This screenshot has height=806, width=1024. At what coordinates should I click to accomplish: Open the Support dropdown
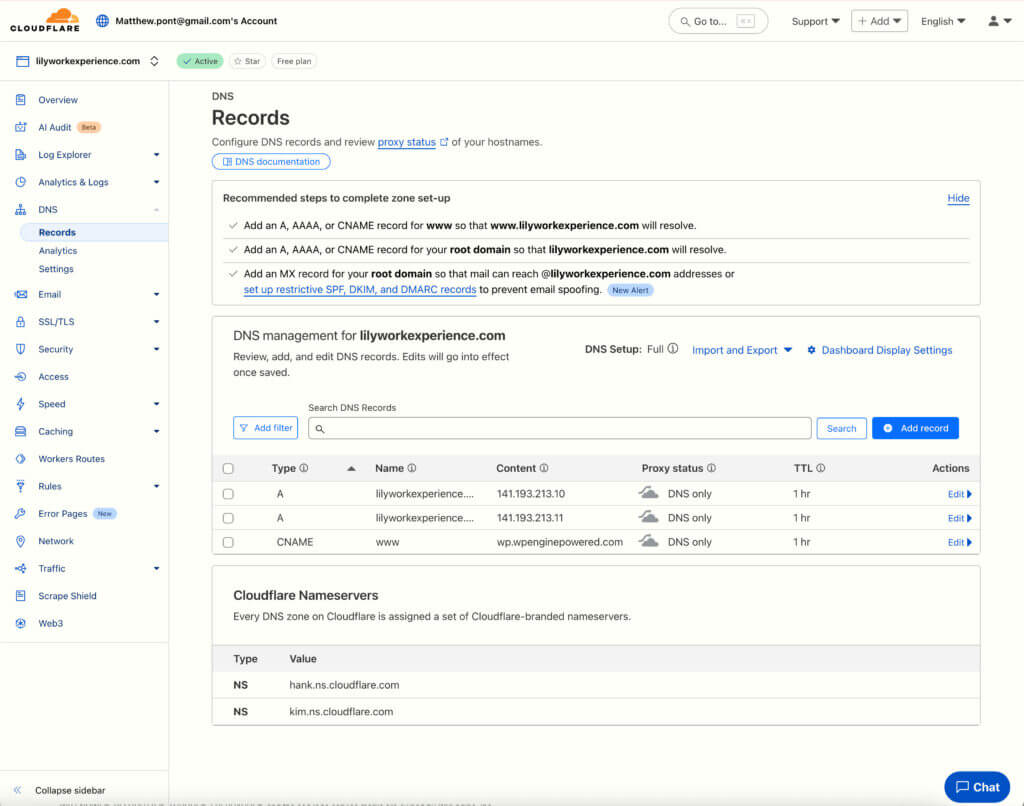click(816, 22)
